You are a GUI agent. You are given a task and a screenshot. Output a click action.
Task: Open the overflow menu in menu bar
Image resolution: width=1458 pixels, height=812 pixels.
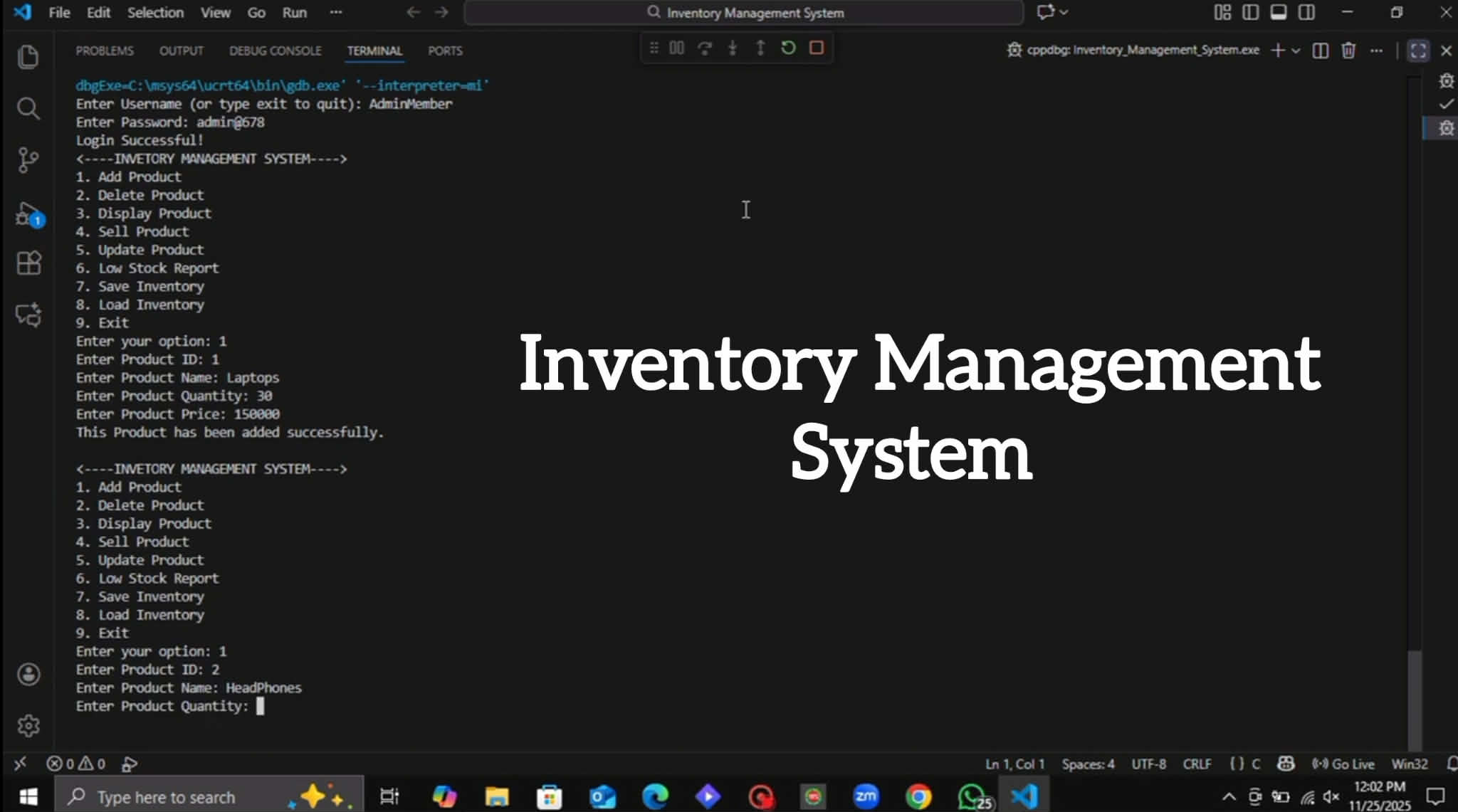coord(336,13)
